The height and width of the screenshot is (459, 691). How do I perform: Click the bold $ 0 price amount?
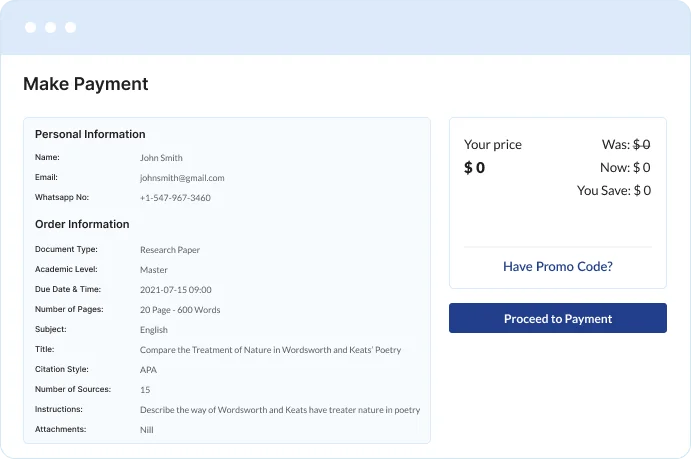coord(474,168)
